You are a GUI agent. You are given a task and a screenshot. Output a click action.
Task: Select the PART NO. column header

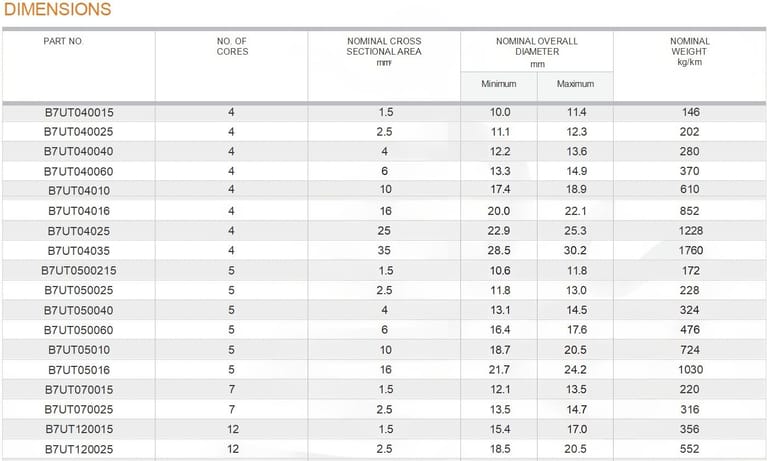[x=64, y=41]
